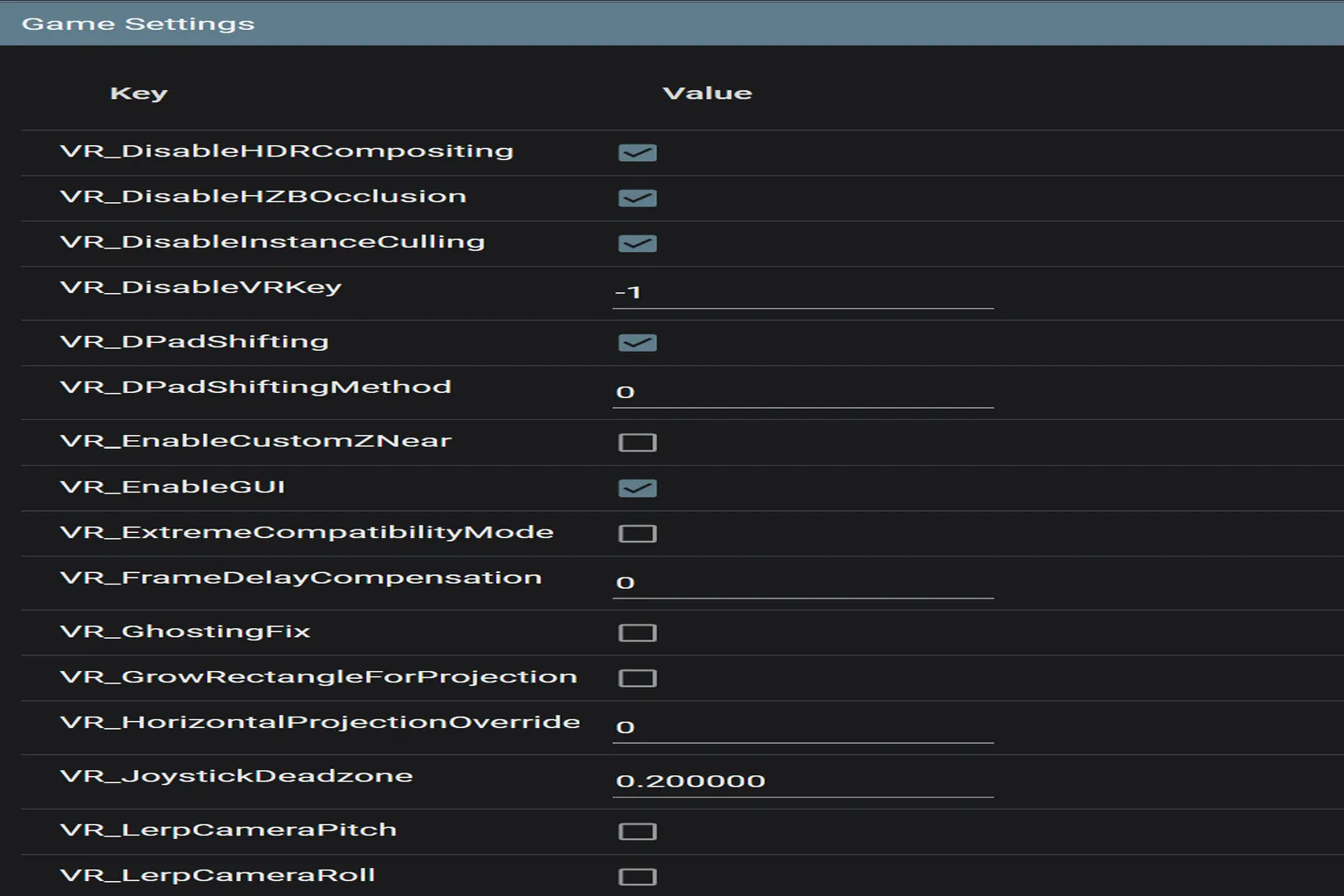1344x896 pixels.
Task: Focus the VR_DPadShiftingMethod value field
Action: pos(803,392)
